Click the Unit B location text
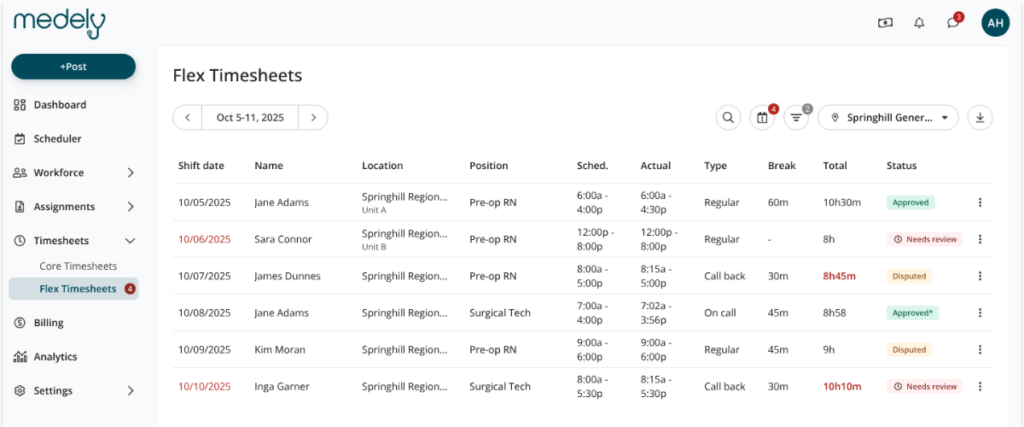1024x427 pixels. pyautogui.click(x=373, y=247)
